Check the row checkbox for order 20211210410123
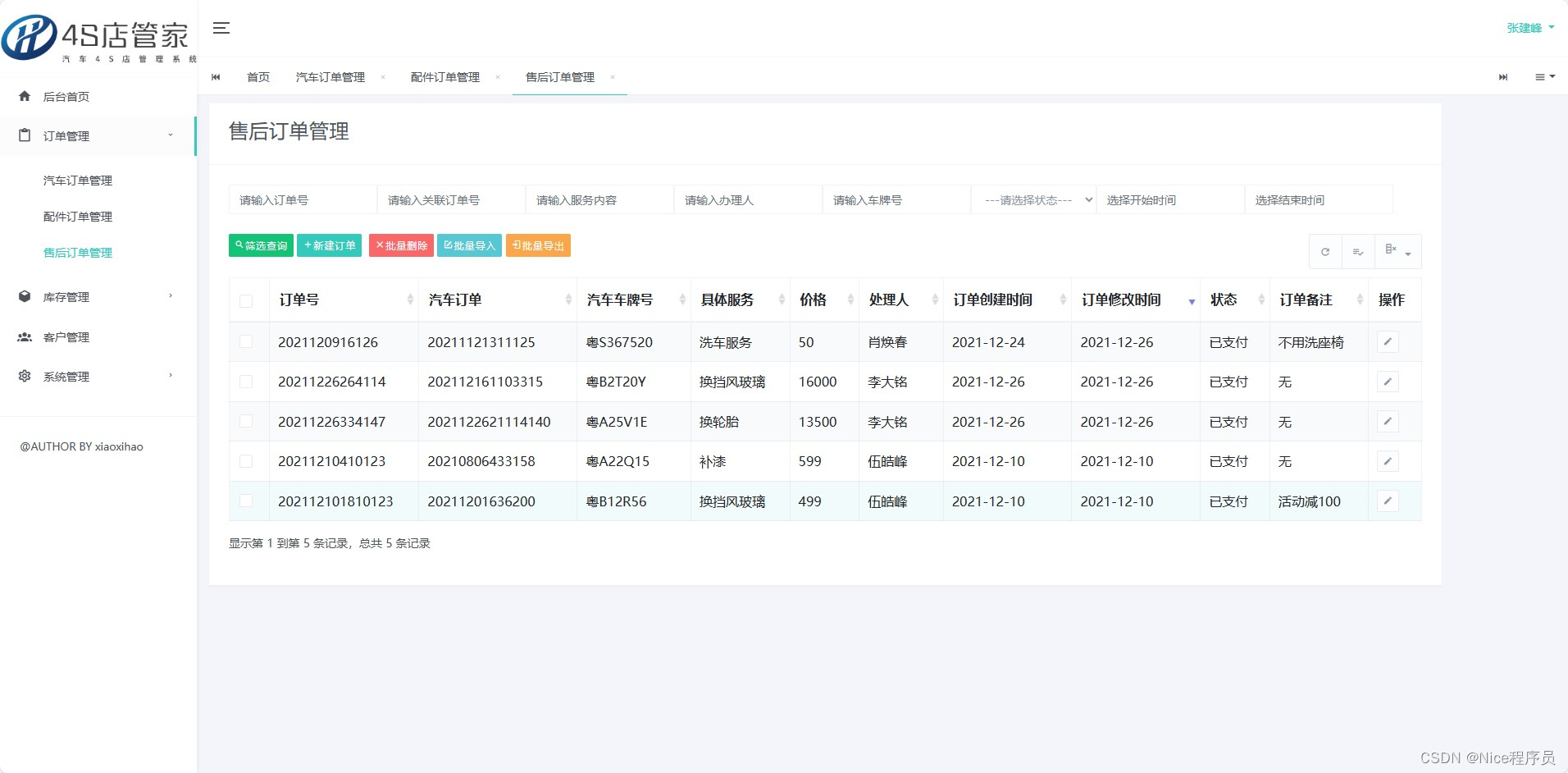This screenshot has width=1568, height=773. pyautogui.click(x=246, y=461)
